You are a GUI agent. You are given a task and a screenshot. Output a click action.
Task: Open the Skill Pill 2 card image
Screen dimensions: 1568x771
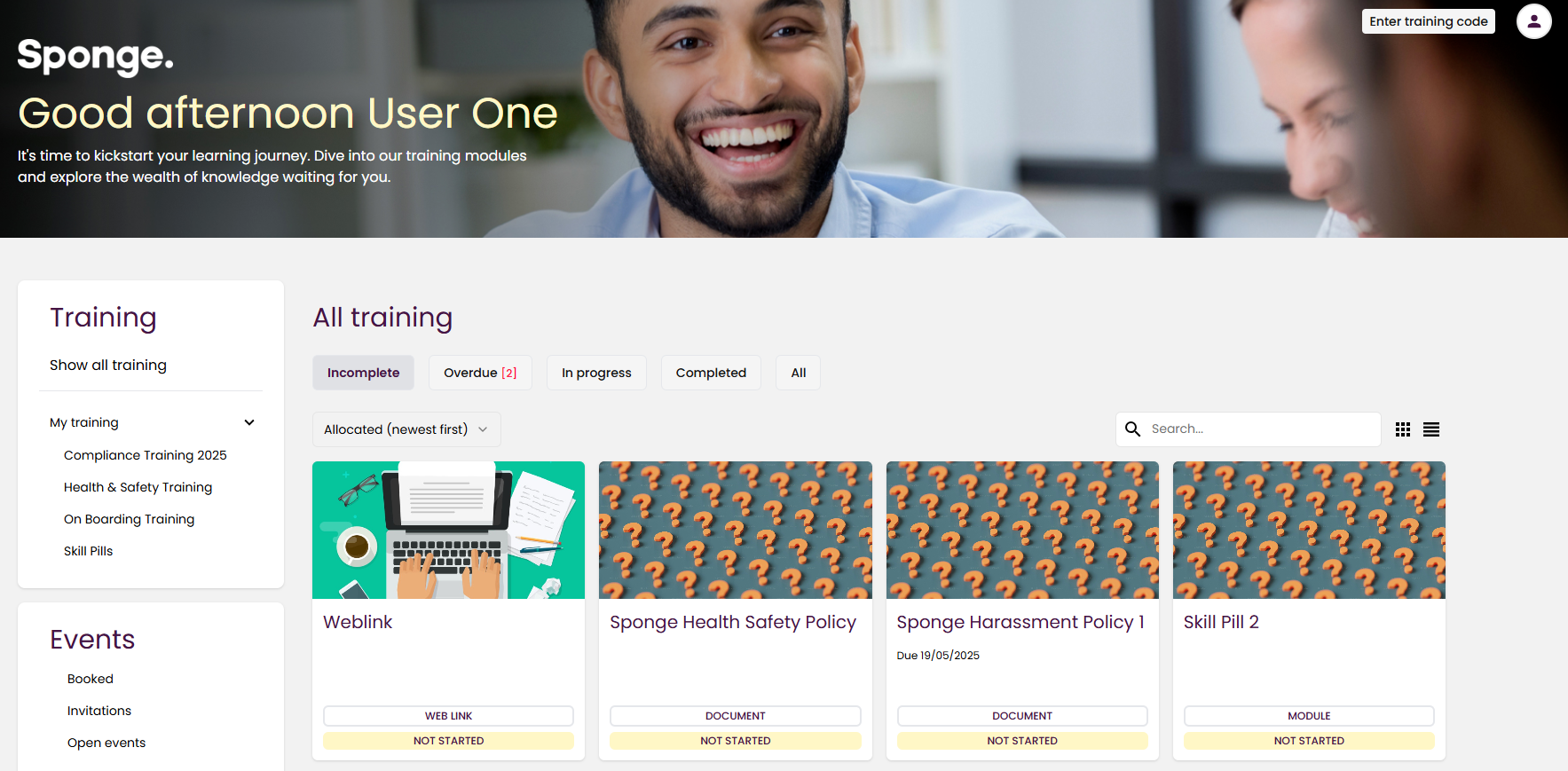point(1309,530)
